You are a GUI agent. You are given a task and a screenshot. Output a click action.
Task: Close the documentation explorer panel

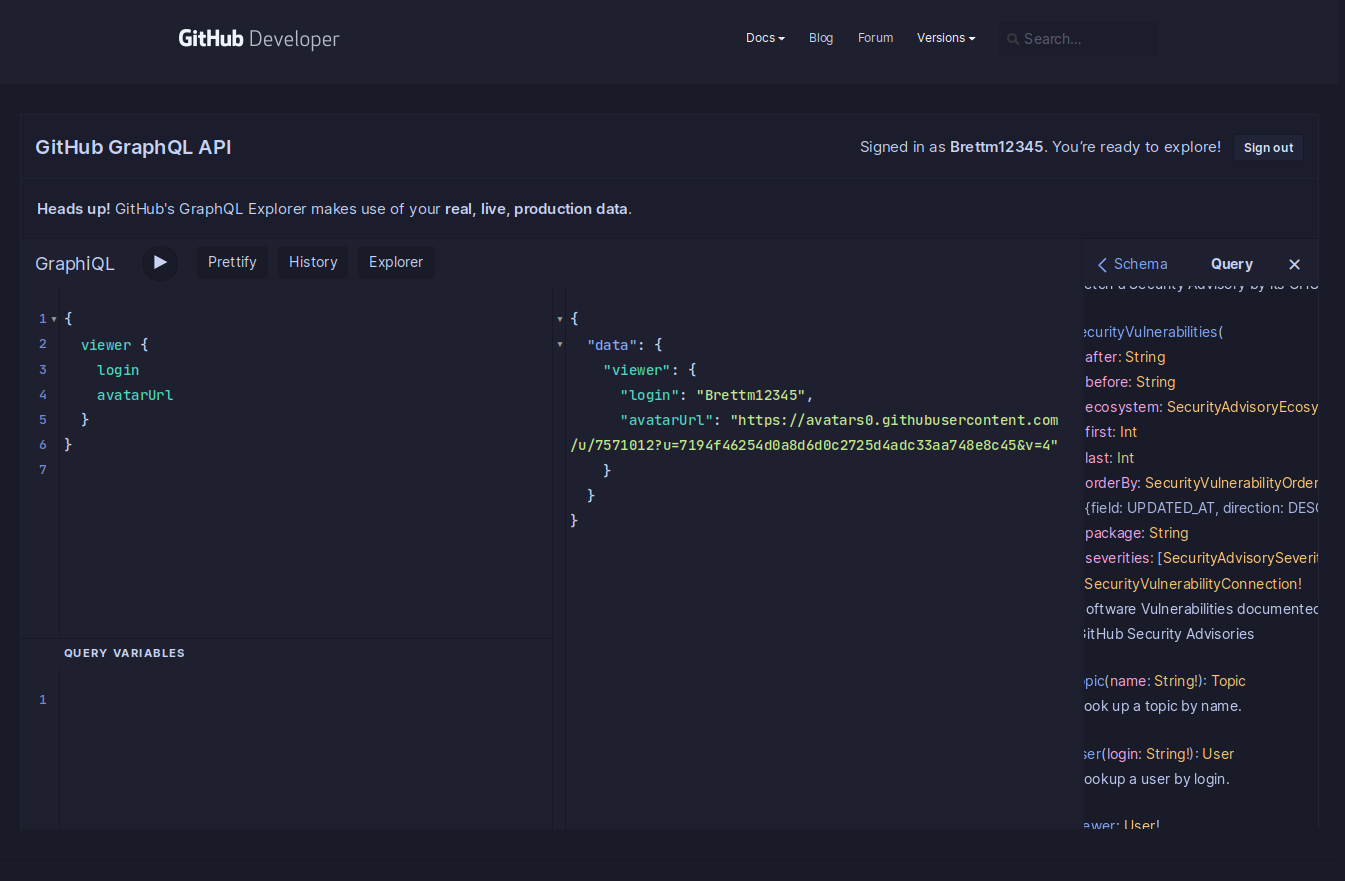[x=1294, y=264]
